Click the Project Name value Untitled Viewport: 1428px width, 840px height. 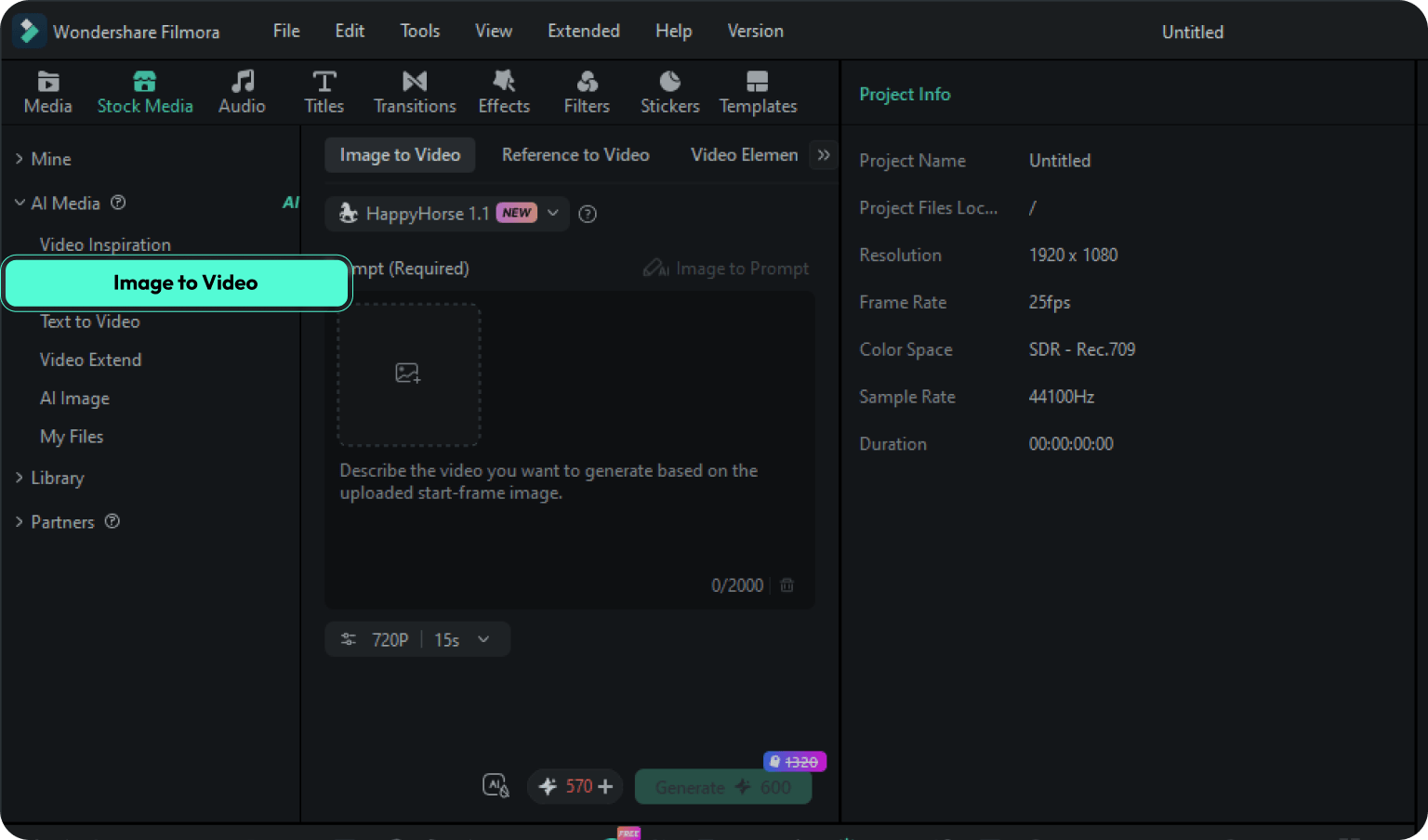point(1060,161)
